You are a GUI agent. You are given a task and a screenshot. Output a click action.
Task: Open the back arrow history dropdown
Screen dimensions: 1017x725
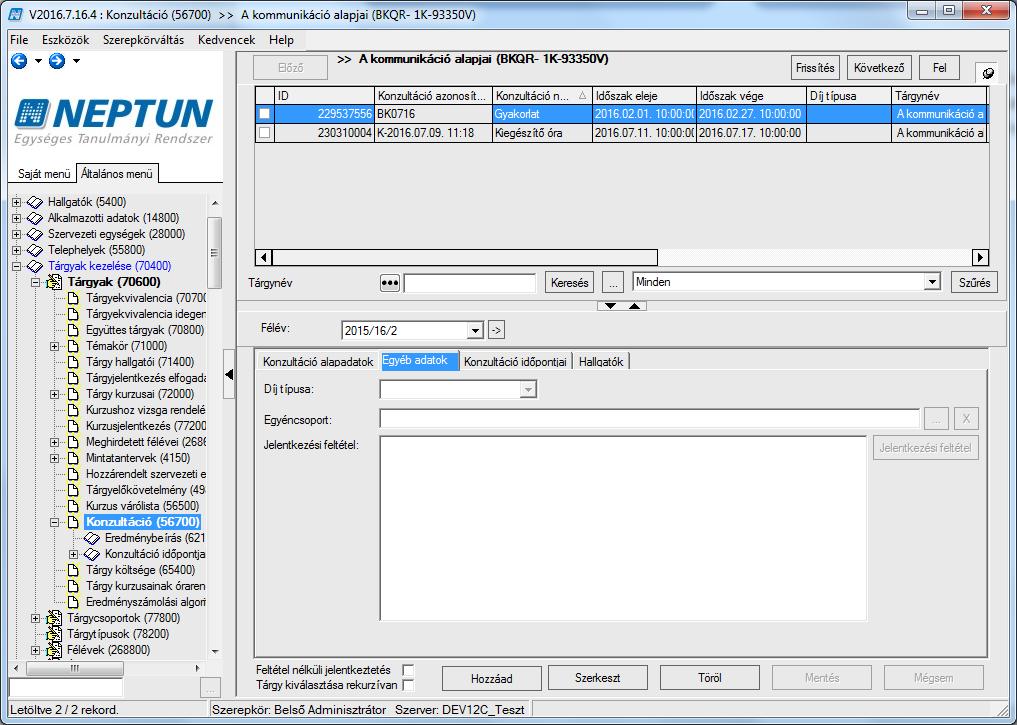point(38,61)
